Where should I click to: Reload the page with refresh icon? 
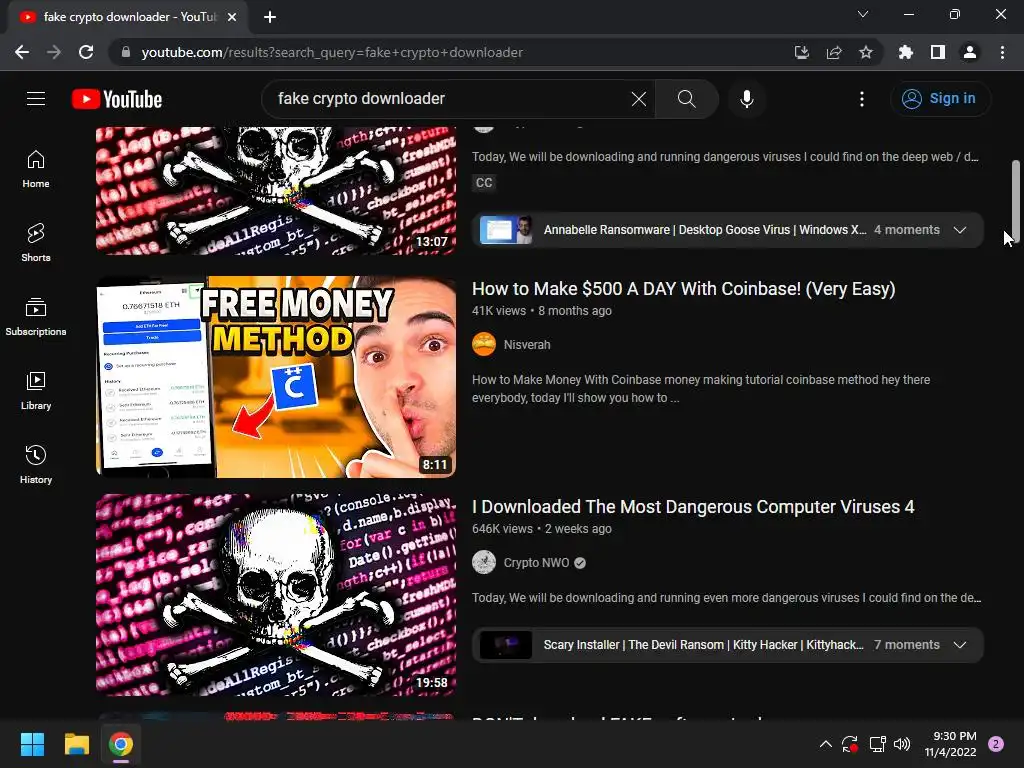[86, 52]
